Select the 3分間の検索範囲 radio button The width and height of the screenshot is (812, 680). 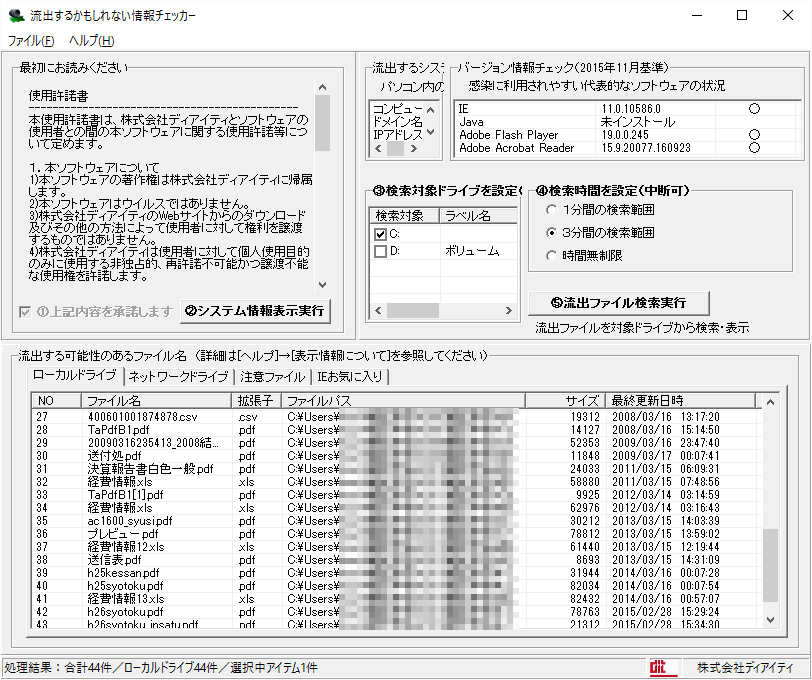coord(552,232)
